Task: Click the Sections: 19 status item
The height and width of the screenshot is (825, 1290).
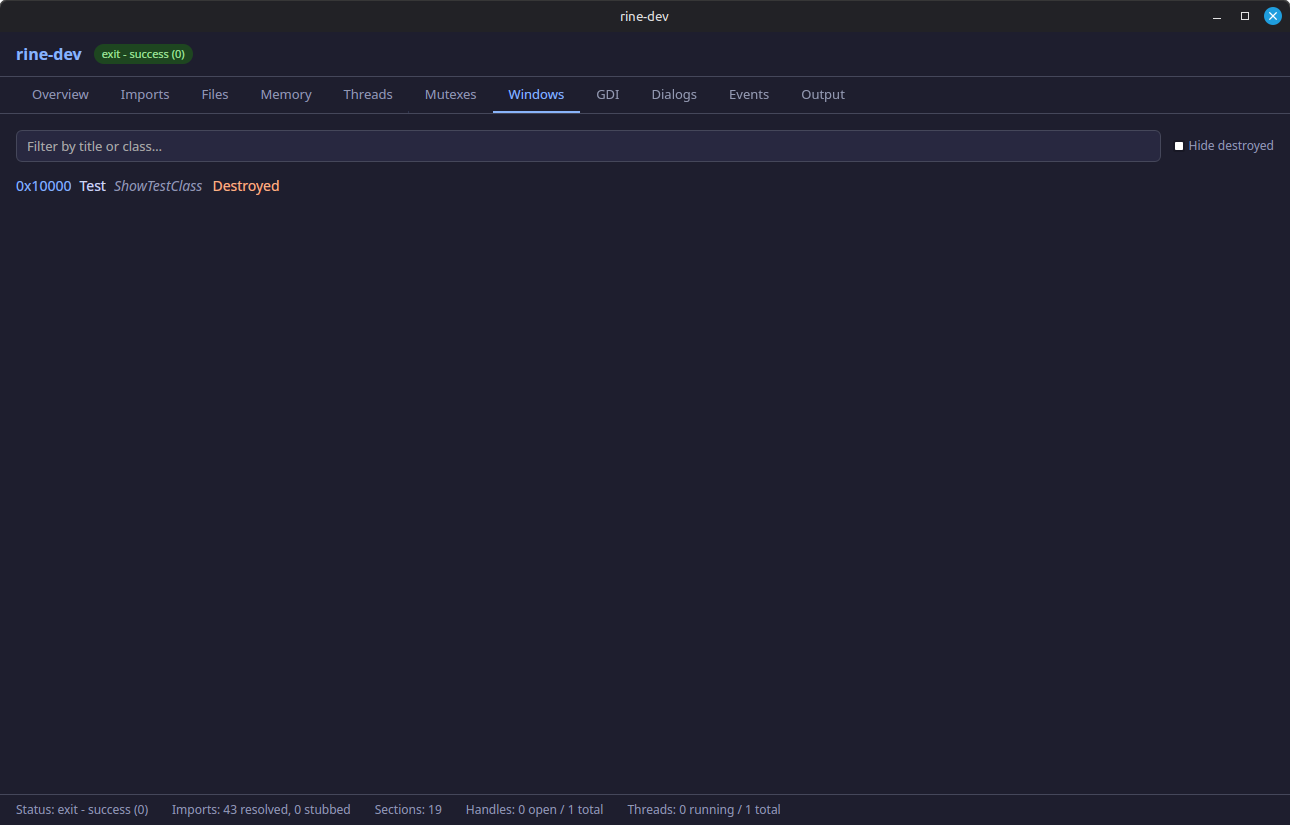Action: tap(408, 809)
